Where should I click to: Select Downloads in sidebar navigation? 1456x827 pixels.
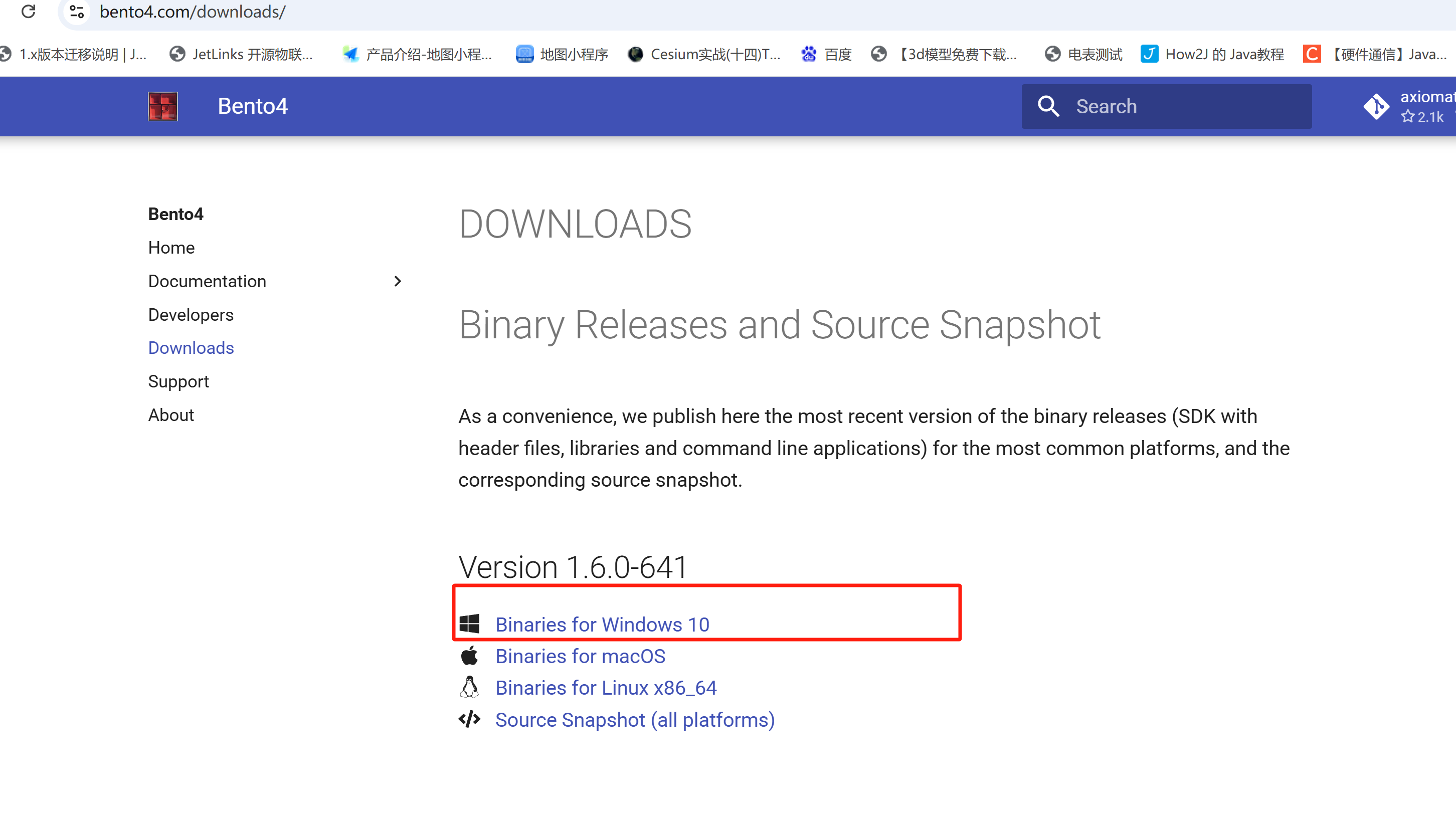tap(191, 348)
